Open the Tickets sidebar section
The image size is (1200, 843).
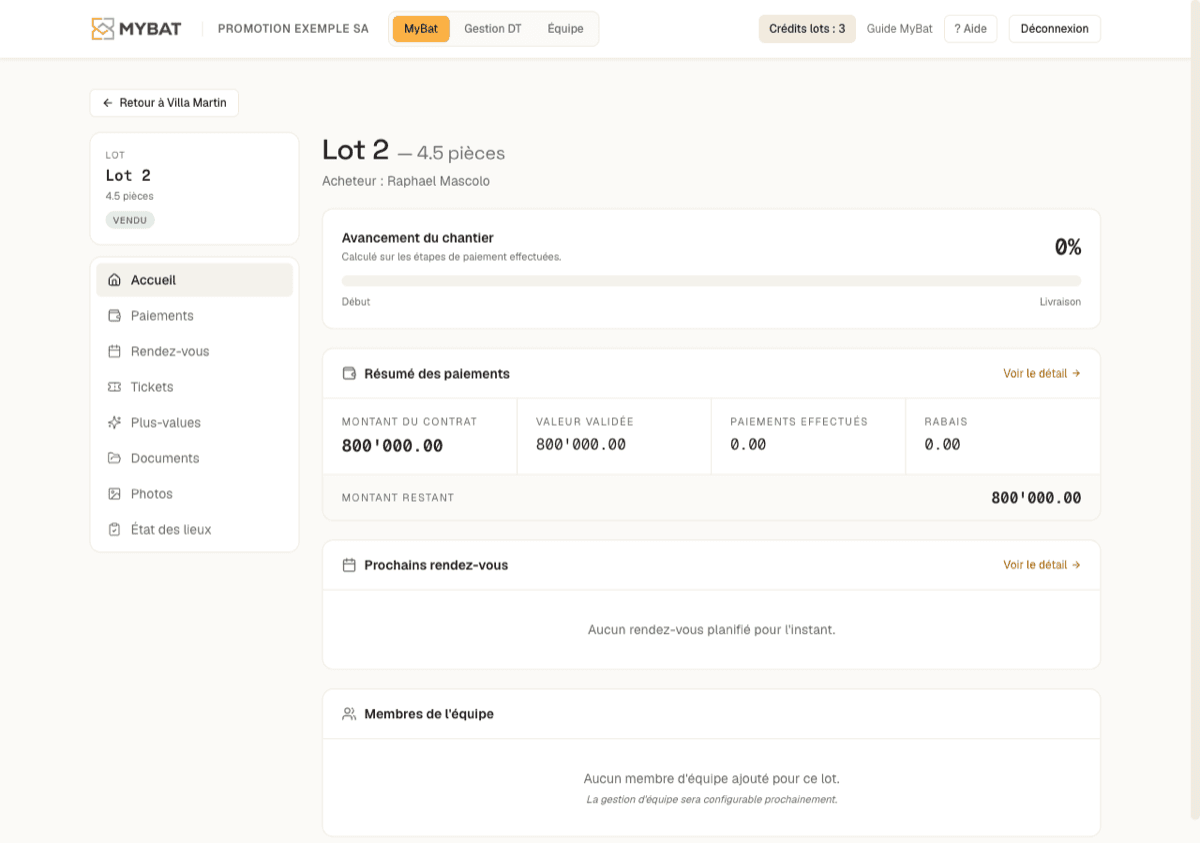coord(194,387)
